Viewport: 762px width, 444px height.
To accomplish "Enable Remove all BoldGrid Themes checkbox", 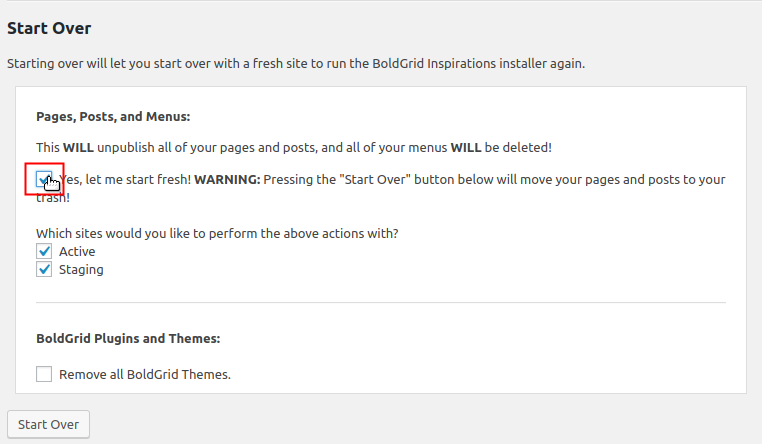I will pyautogui.click(x=44, y=375).
